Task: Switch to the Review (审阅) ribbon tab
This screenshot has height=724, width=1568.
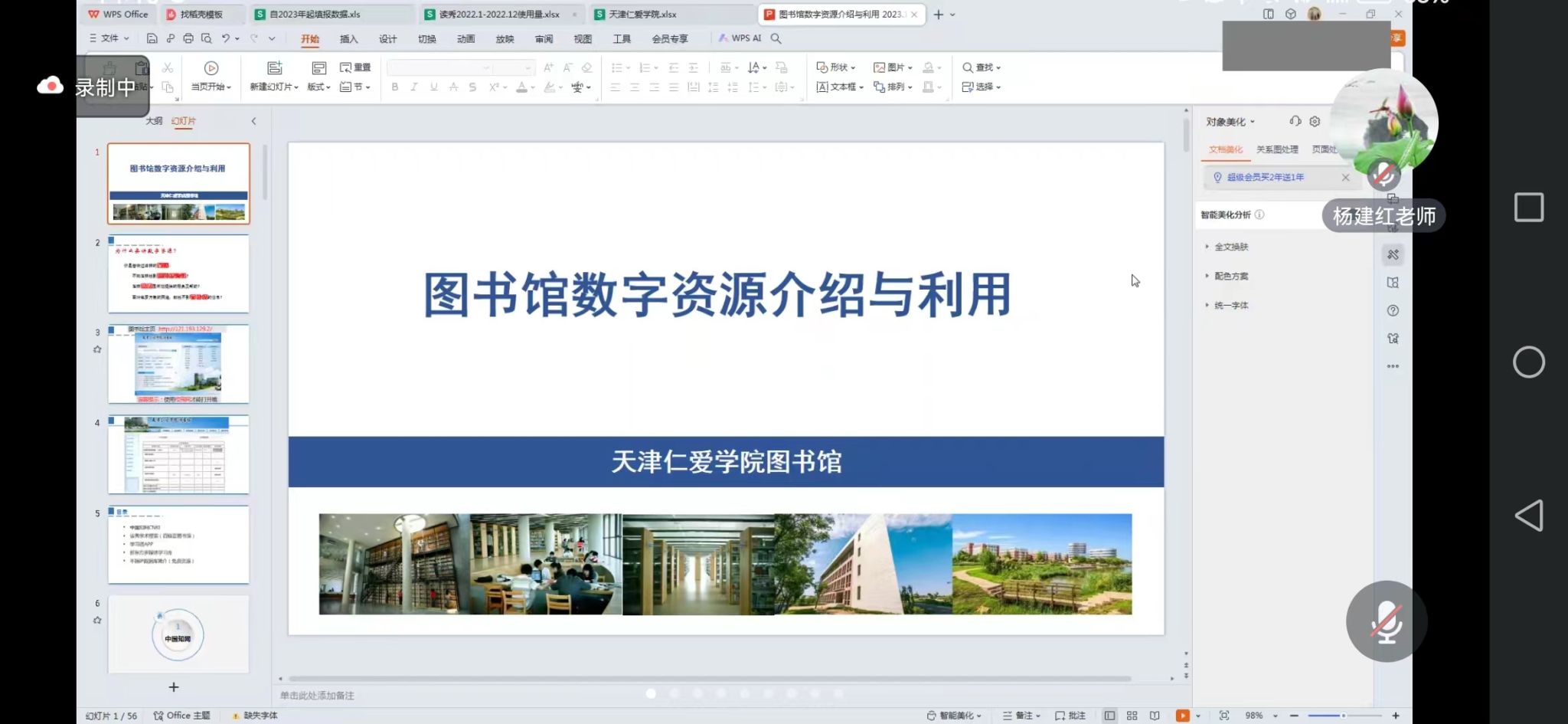Action: pyautogui.click(x=544, y=39)
